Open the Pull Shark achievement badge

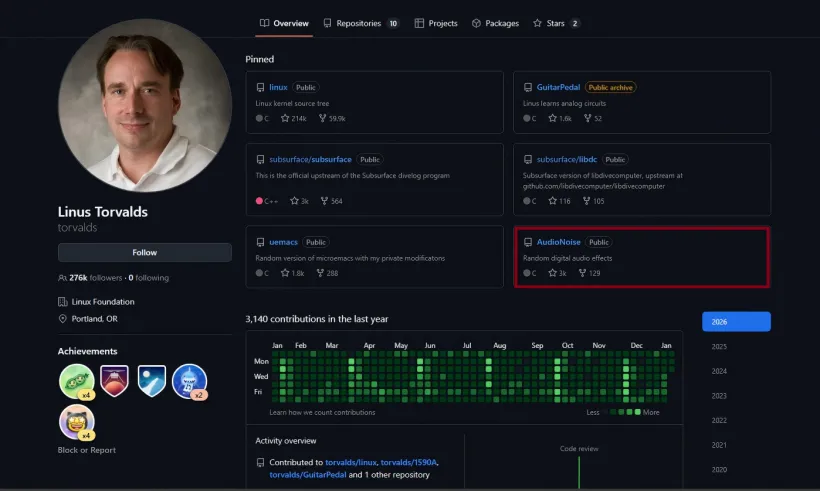click(x=189, y=381)
